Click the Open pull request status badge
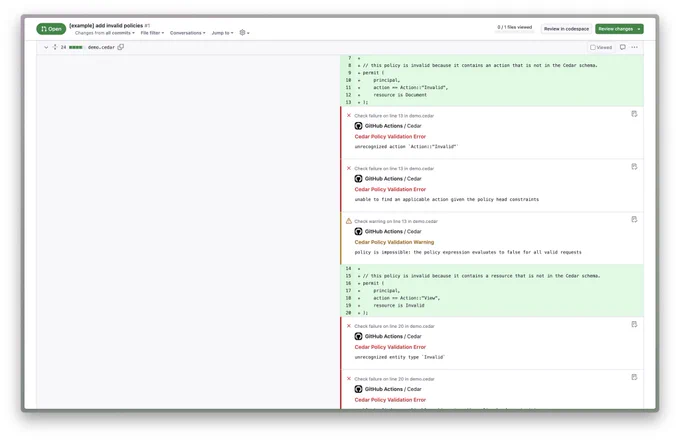680x440 pixels. pyautogui.click(x=51, y=29)
